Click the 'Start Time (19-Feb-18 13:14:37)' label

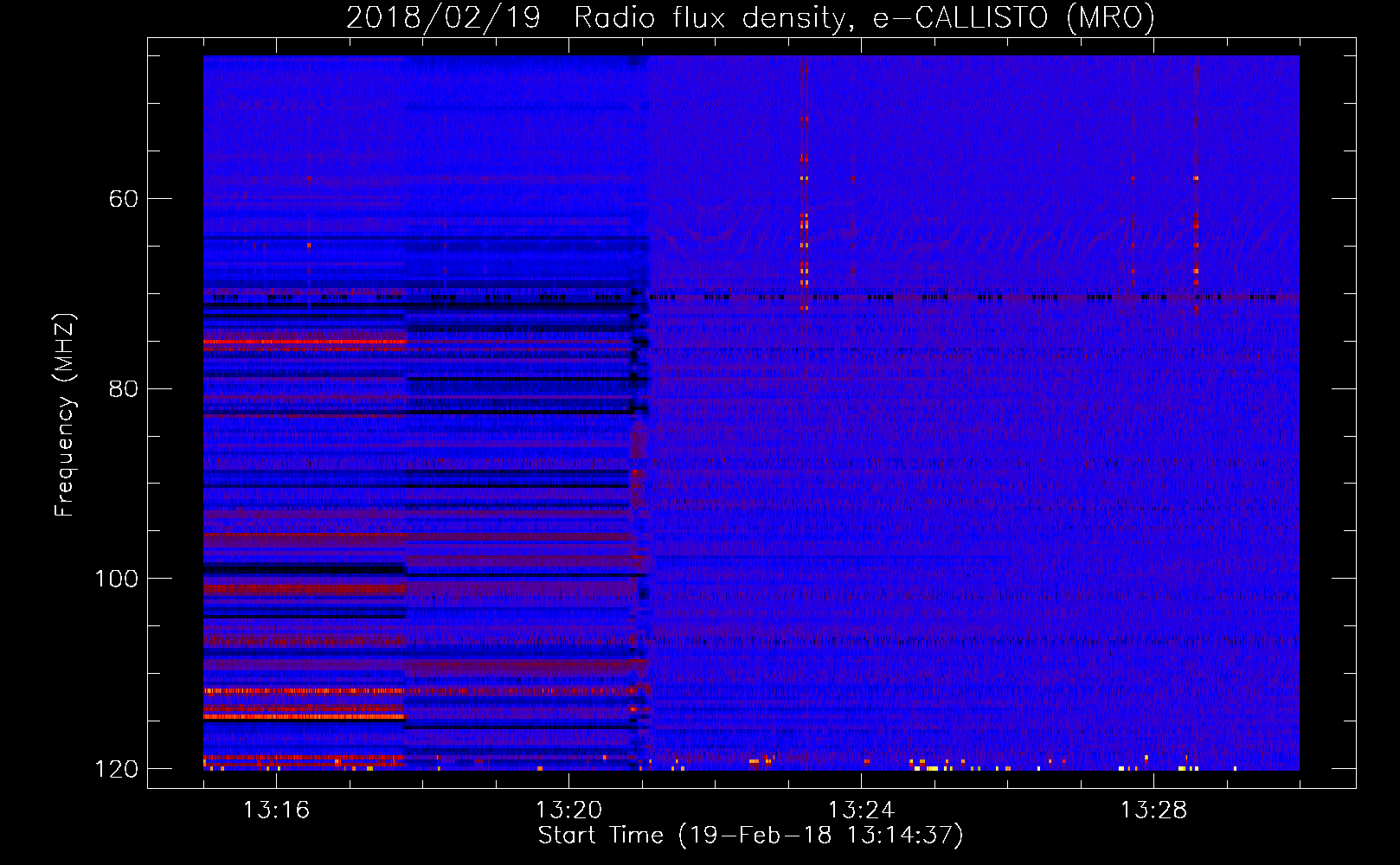coord(750,836)
